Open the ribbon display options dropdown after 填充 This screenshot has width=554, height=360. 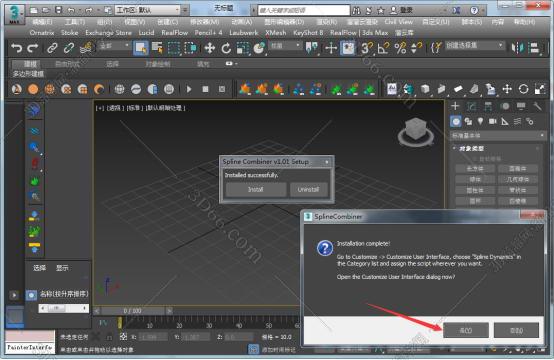click(232, 64)
